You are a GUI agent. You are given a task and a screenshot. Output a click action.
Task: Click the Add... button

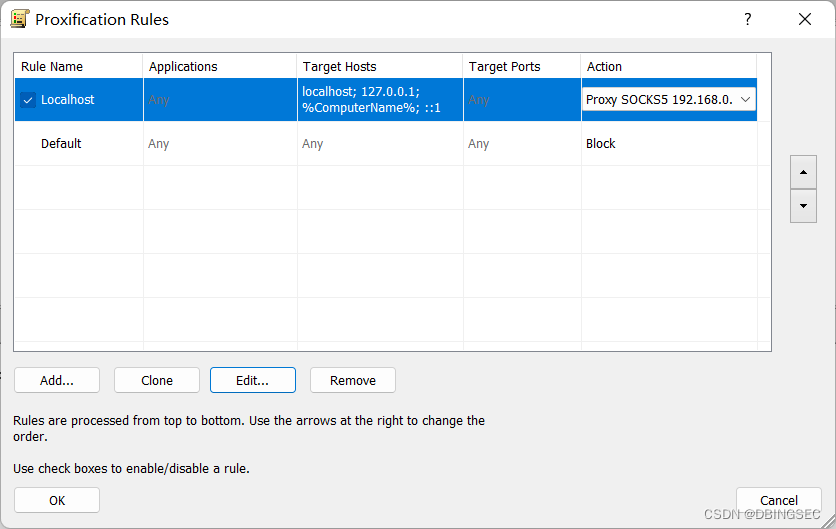click(57, 380)
